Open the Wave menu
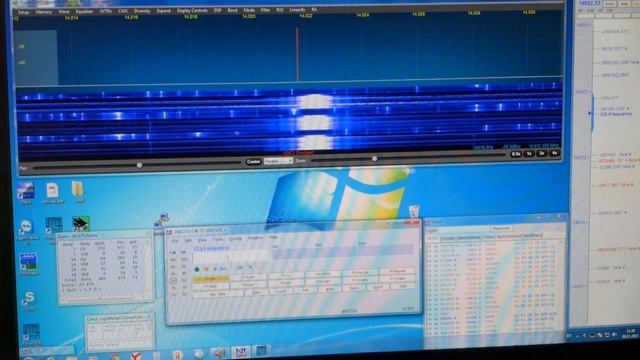This screenshot has height=360, width=640. (x=64, y=12)
